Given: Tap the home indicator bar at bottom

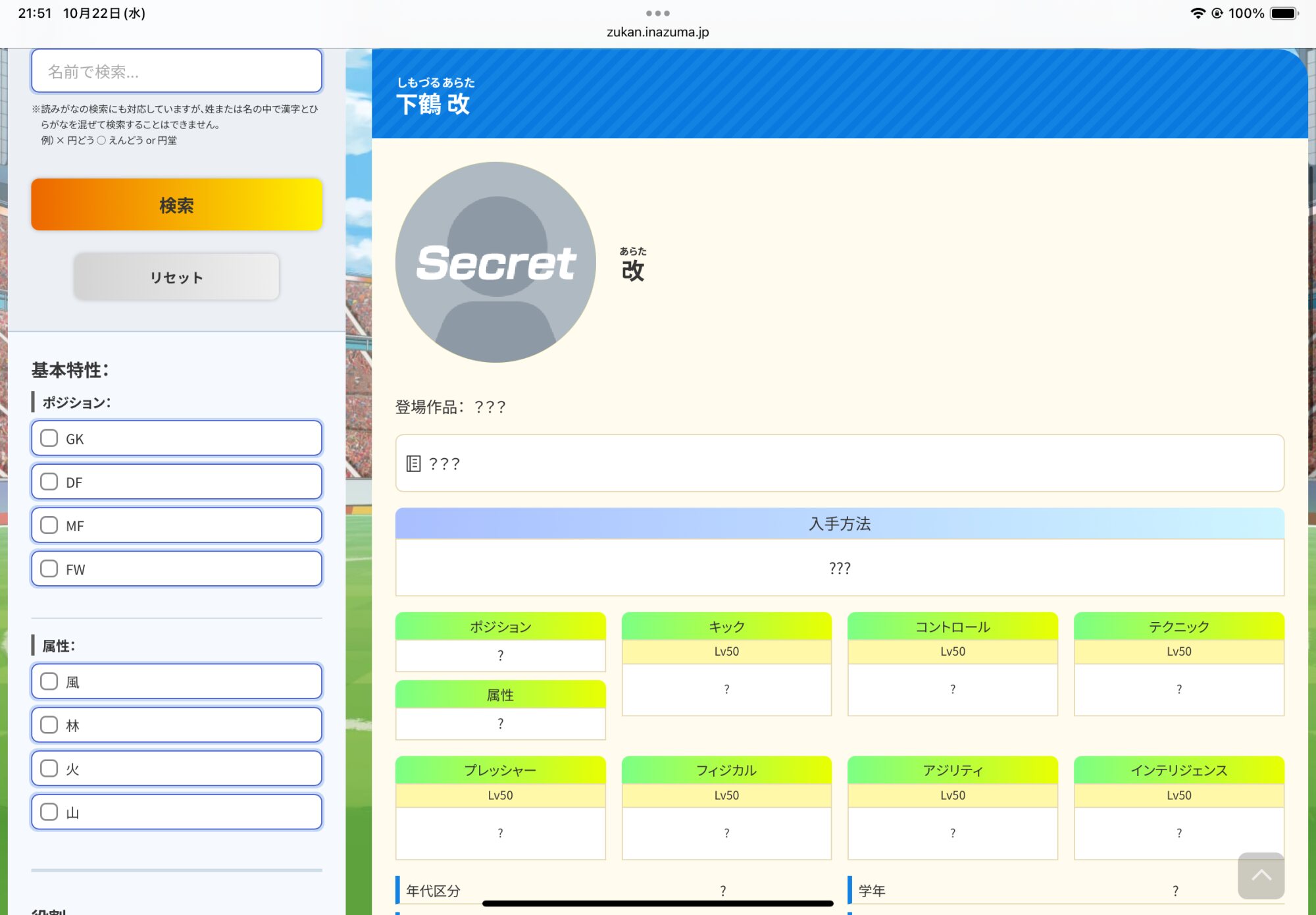Looking at the screenshot, I should point(657,904).
